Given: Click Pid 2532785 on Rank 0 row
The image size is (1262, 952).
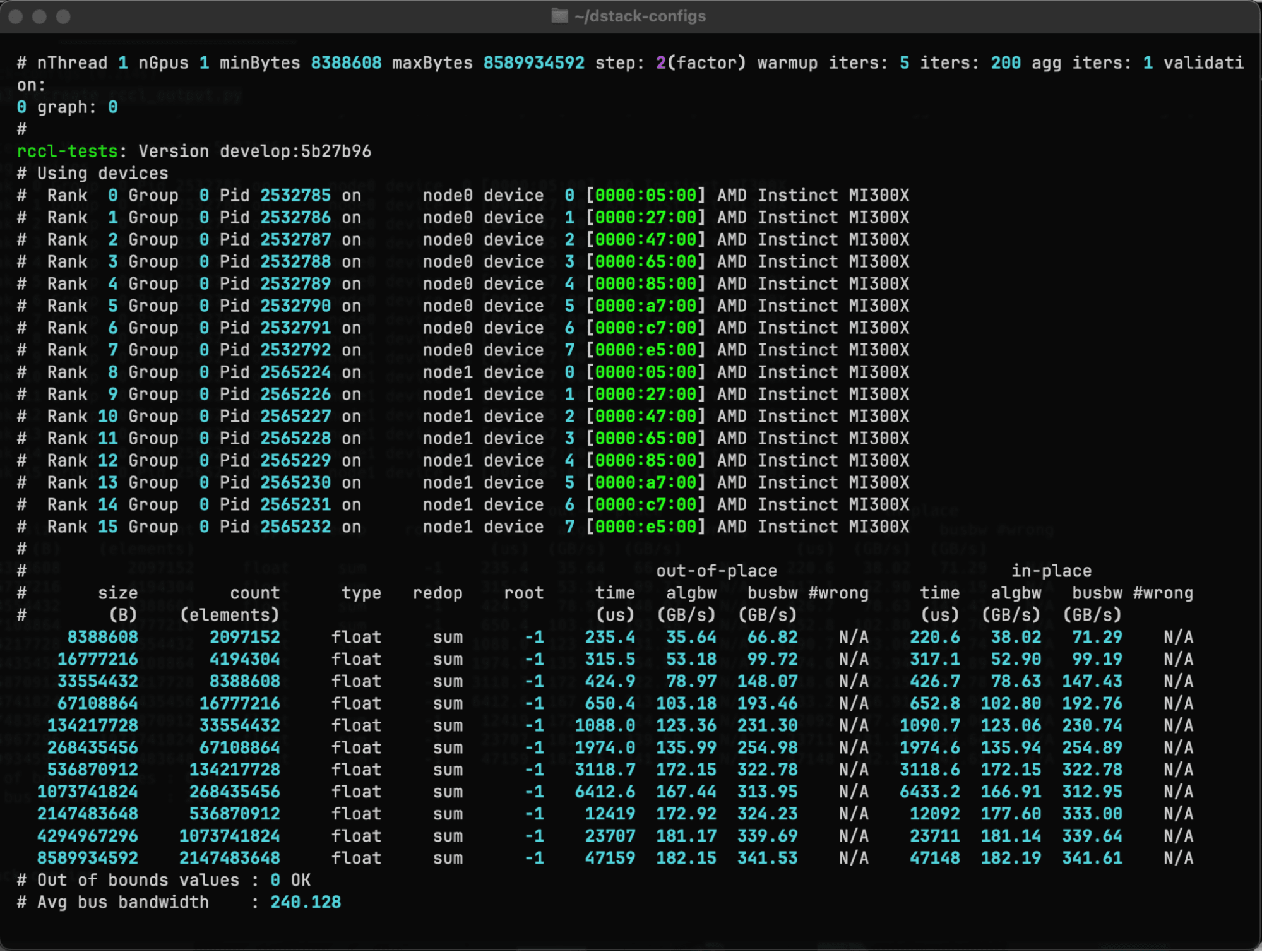Looking at the screenshot, I should [x=295, y=196].
